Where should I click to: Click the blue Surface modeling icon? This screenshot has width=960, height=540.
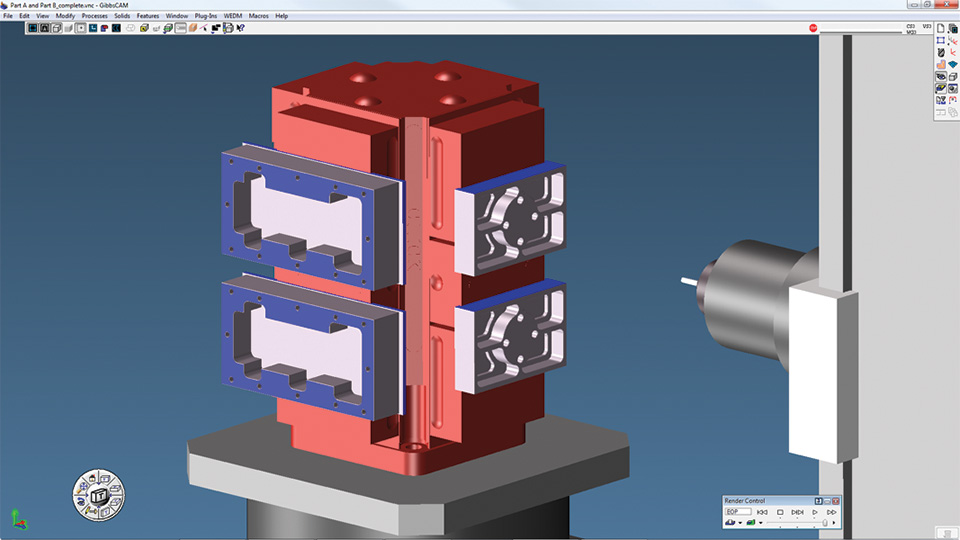(x=954, y=64)
